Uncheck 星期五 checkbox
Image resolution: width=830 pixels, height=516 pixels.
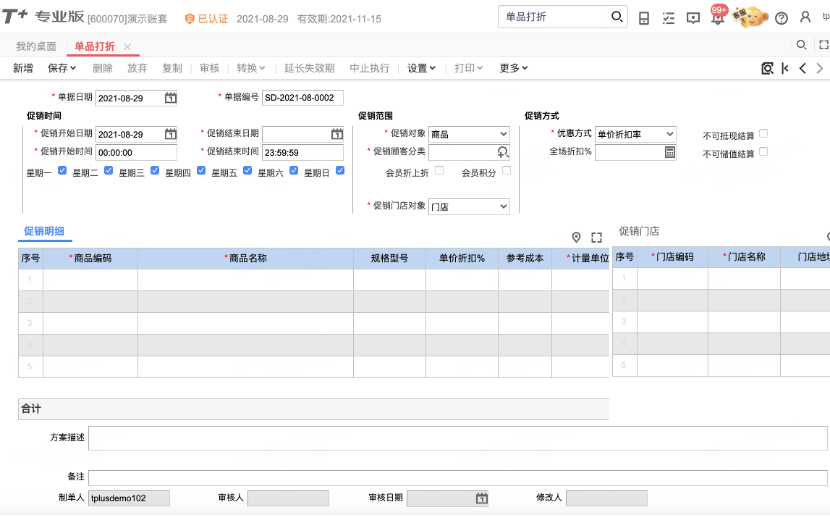click(x=247, y=170)
